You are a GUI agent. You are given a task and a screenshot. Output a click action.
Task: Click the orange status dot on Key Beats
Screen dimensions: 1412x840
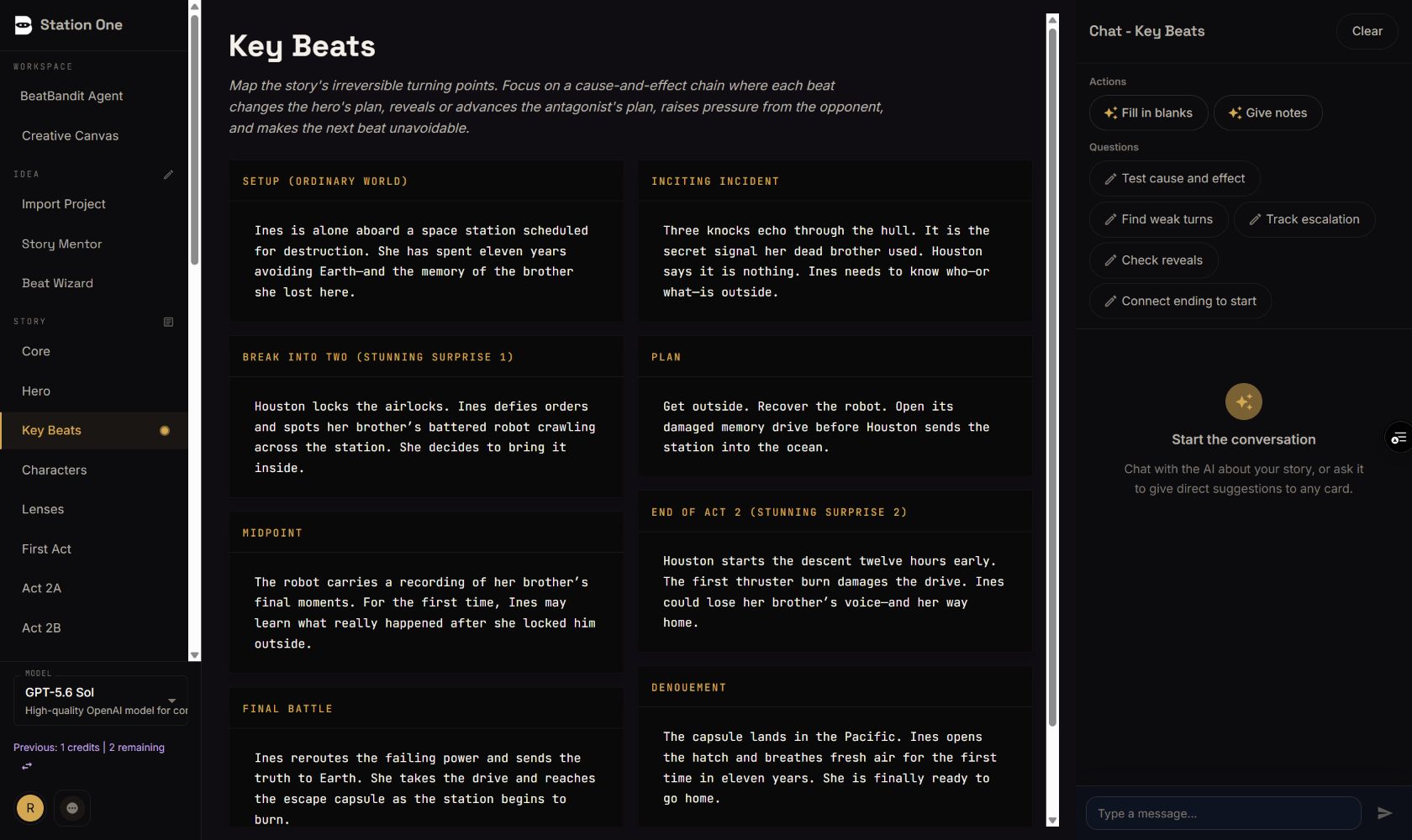[x=165, y=431]
